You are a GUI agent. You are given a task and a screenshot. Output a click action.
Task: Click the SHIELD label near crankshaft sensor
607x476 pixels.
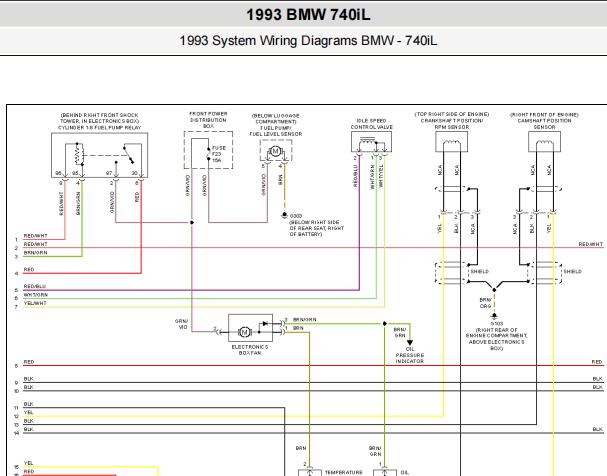(480, 272)
